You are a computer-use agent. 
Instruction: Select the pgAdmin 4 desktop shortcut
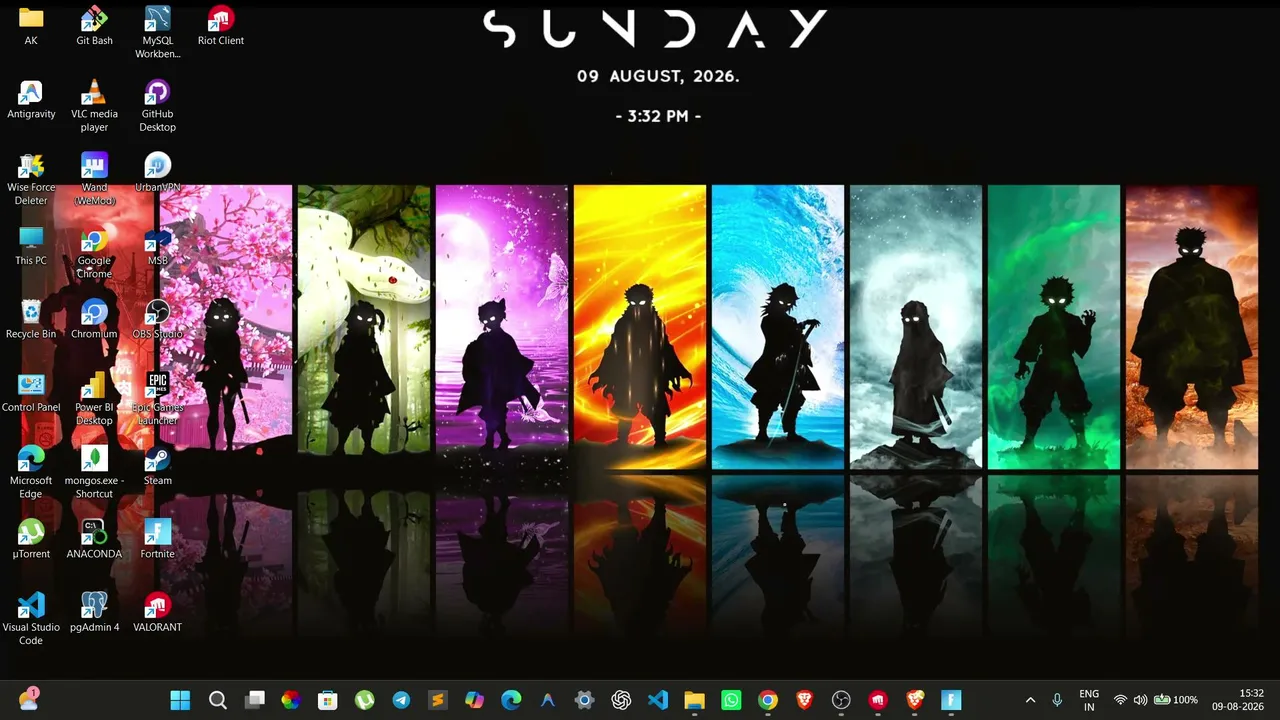coord(94,612)
